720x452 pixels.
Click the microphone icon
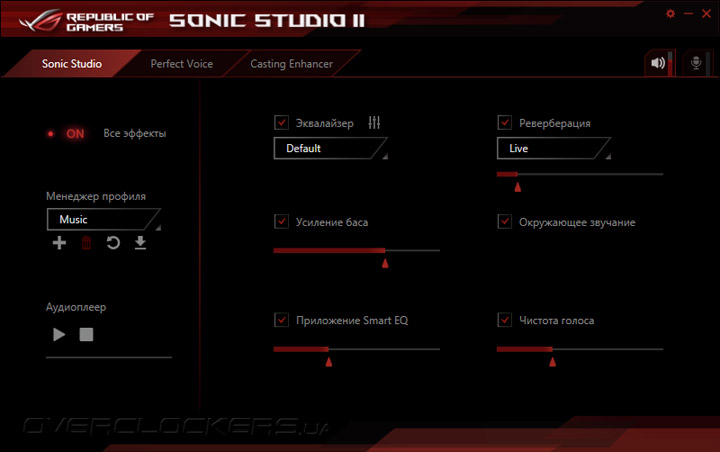coord(696,62)
